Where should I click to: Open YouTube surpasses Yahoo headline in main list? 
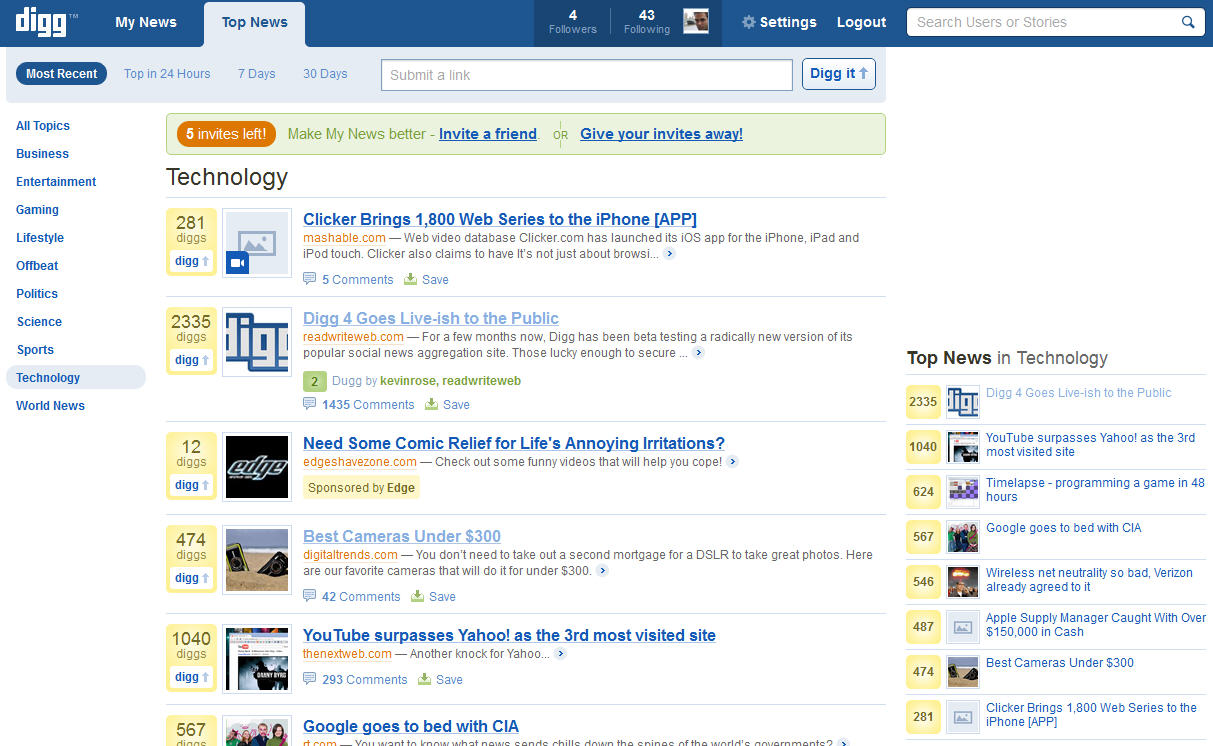509,635
